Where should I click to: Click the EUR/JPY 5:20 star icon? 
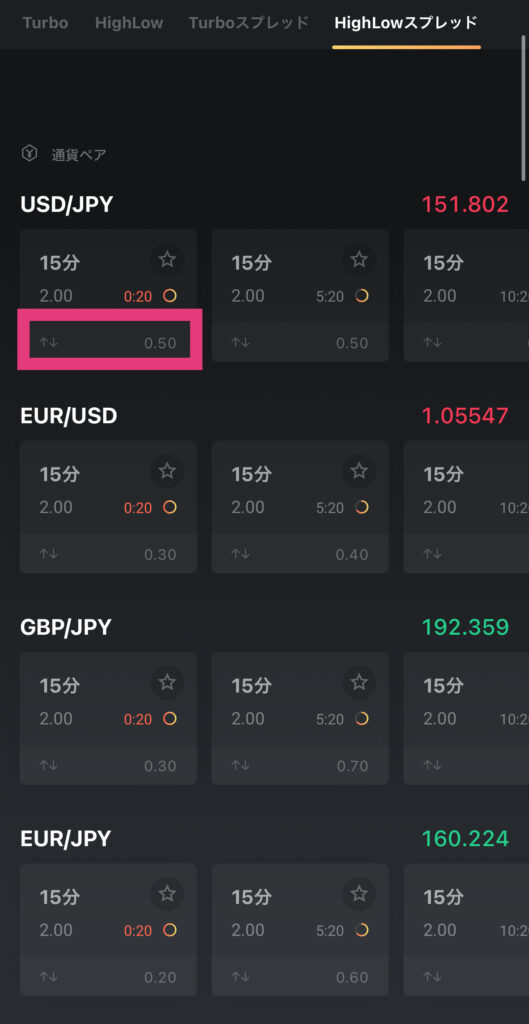(x=359, y=893)
